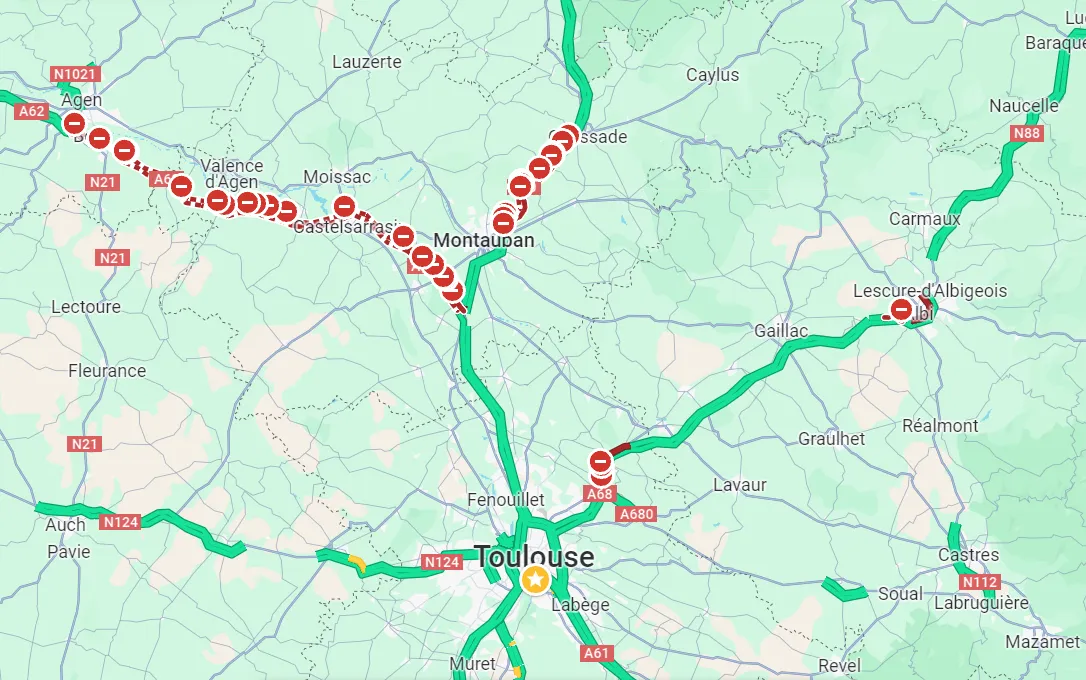Viewport: 1086px width, 680px height.
Task: Click the Caylus town label
Action: 713,75
